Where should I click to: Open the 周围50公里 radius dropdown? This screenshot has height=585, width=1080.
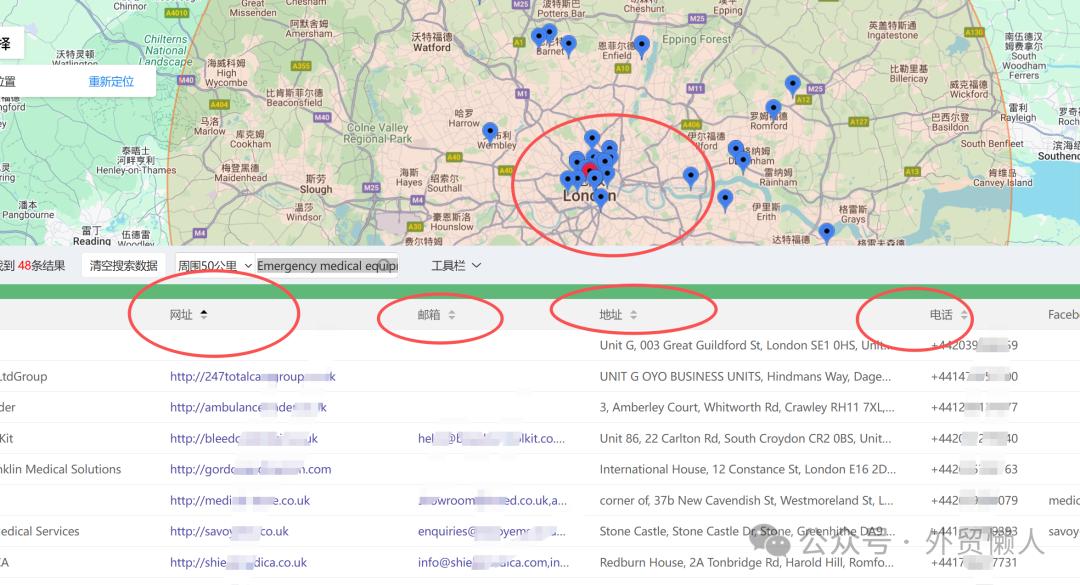click(214, 266)
